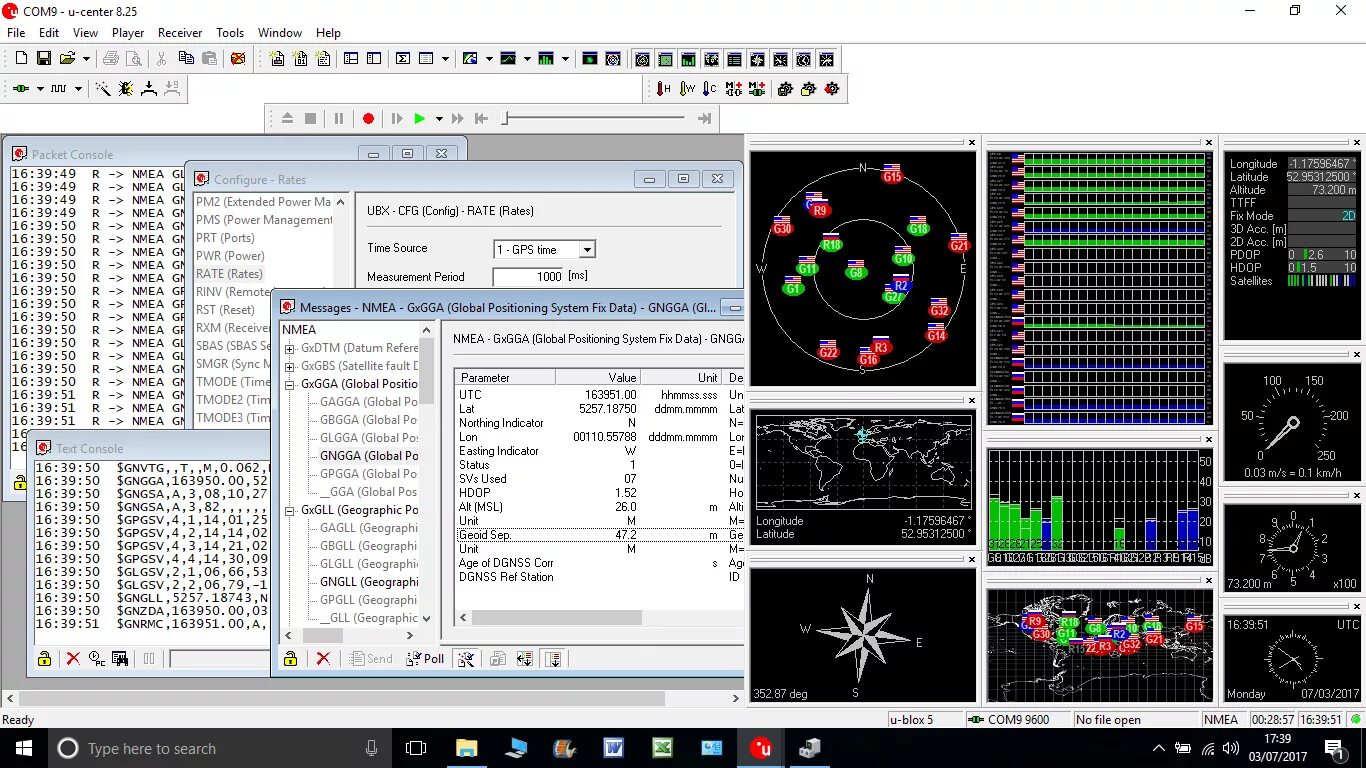Click the Poll button in Messages window
This screenshot has height=768, width=1366.
coord(426,659)
